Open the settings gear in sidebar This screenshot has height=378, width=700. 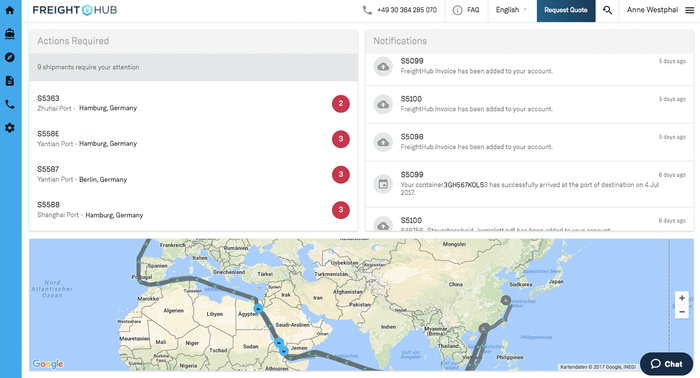pos(9,128)
